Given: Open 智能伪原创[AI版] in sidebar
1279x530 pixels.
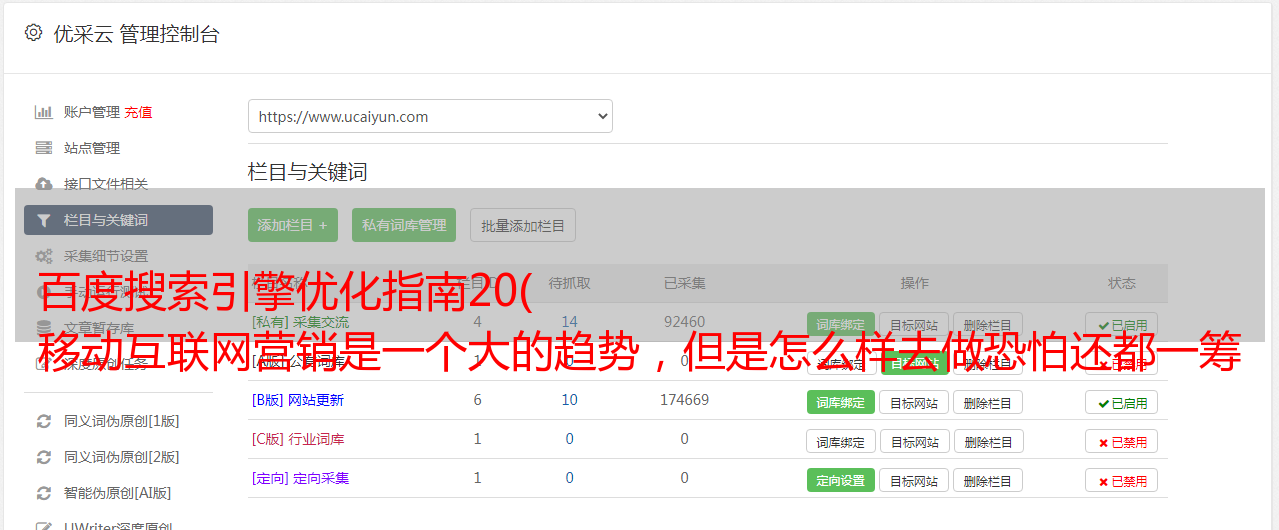Looking at the screenshot, I should [x=118, y=493].
